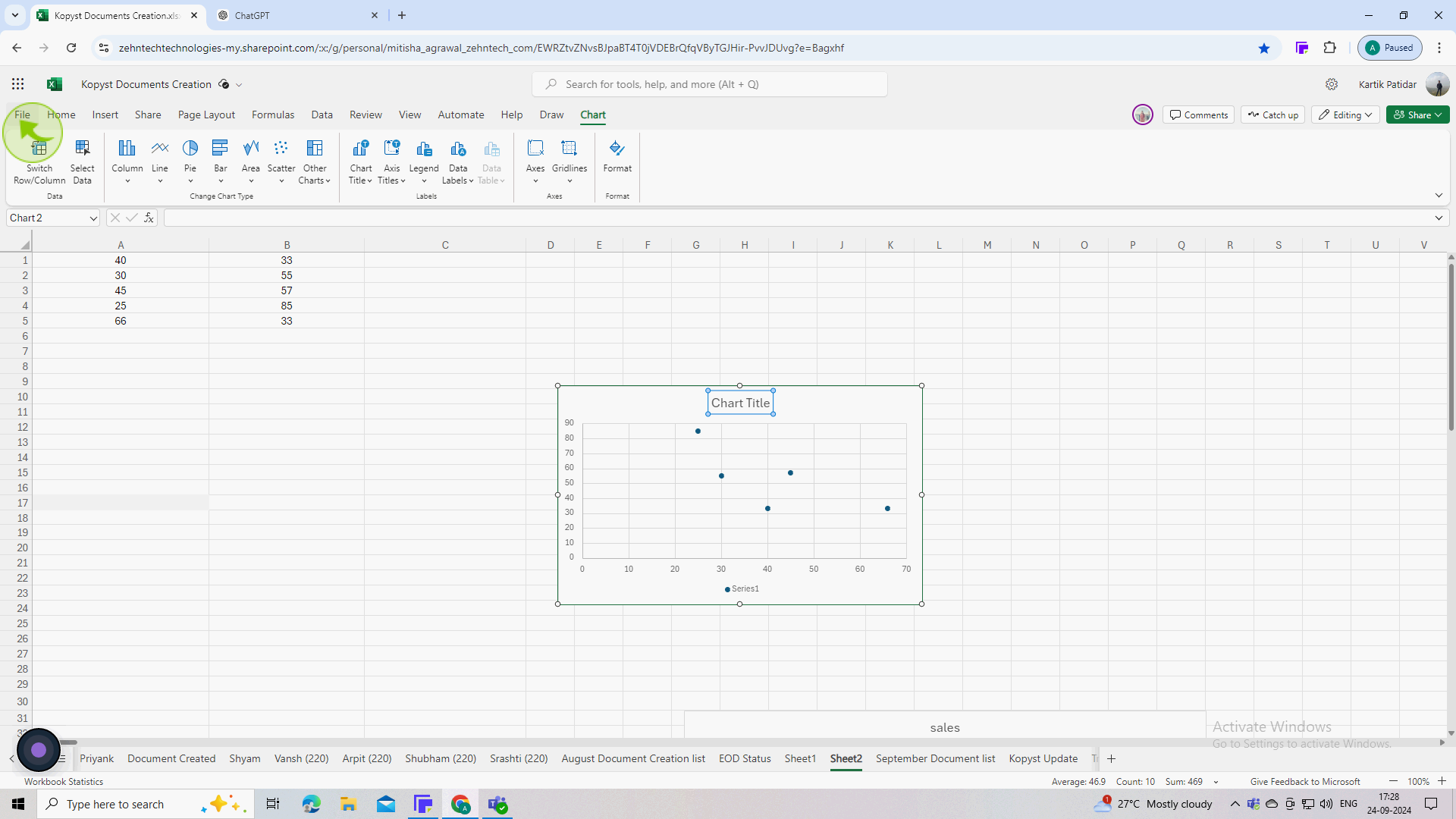Select column B header
The image size is (1456, 819).
[287, 245]
